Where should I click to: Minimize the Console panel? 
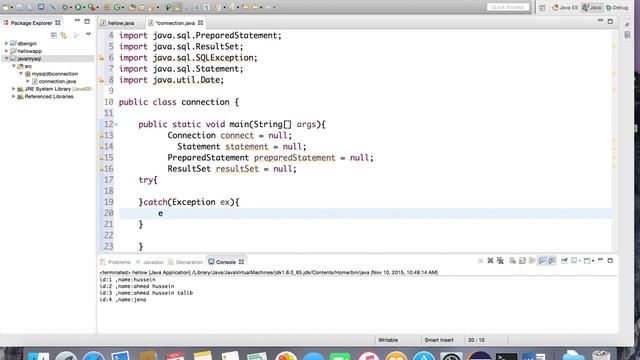pos(600,260)
